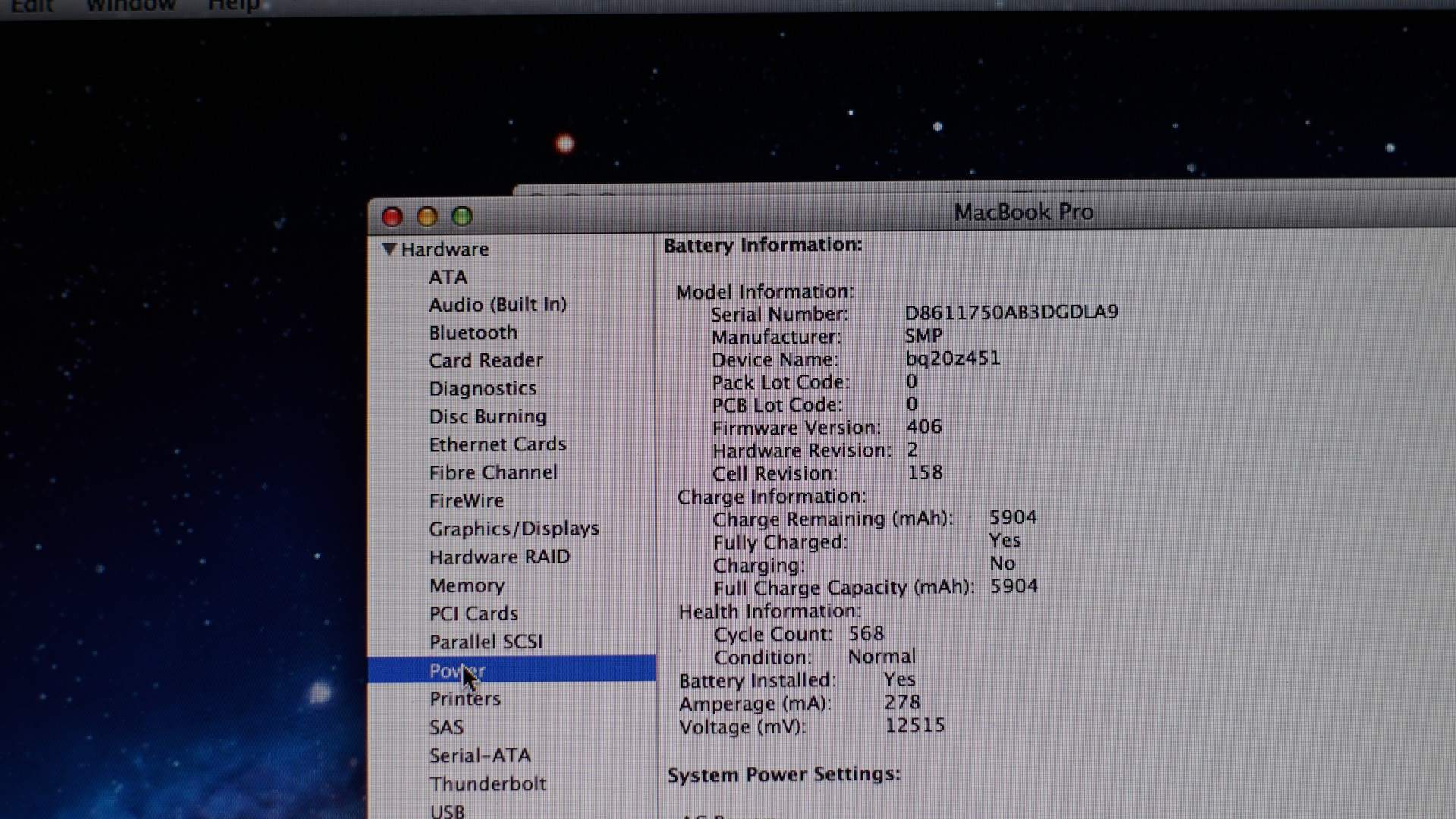Viewport: 1456px width, 819px height.
Task: Open the Window menu in menu bar
Action: (131, 6)
